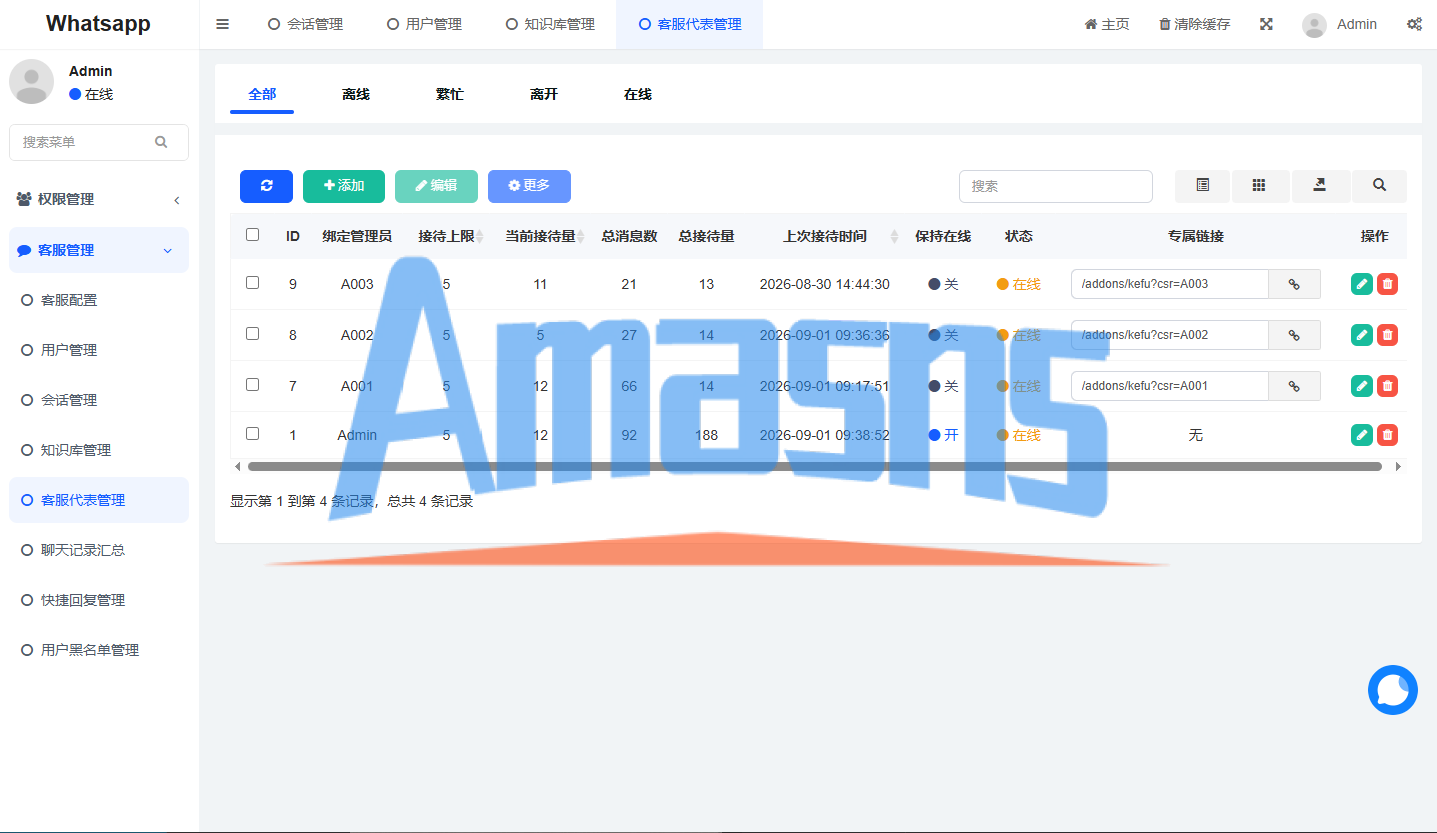Click the blue refresh button
1437x833 pixels.
click(x=266, y=186)
